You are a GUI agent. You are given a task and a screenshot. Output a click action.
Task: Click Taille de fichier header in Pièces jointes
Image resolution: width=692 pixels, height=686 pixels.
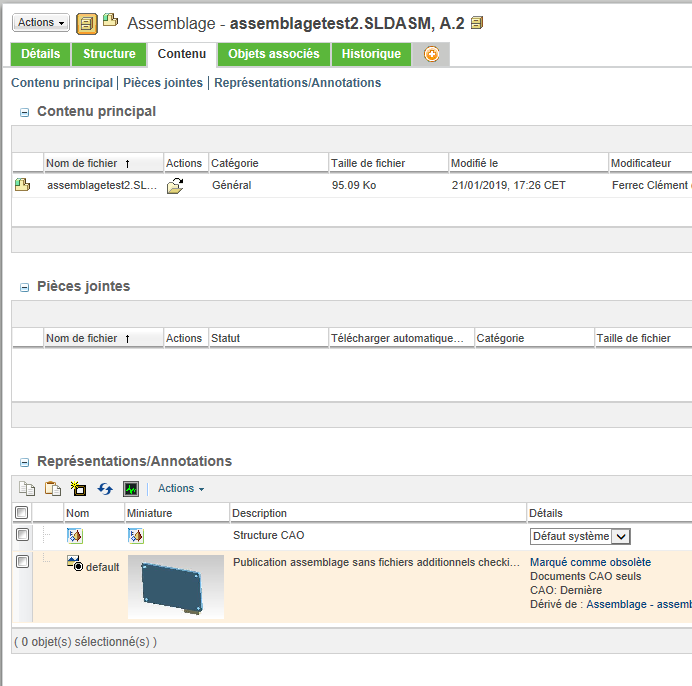pos(643,338)
